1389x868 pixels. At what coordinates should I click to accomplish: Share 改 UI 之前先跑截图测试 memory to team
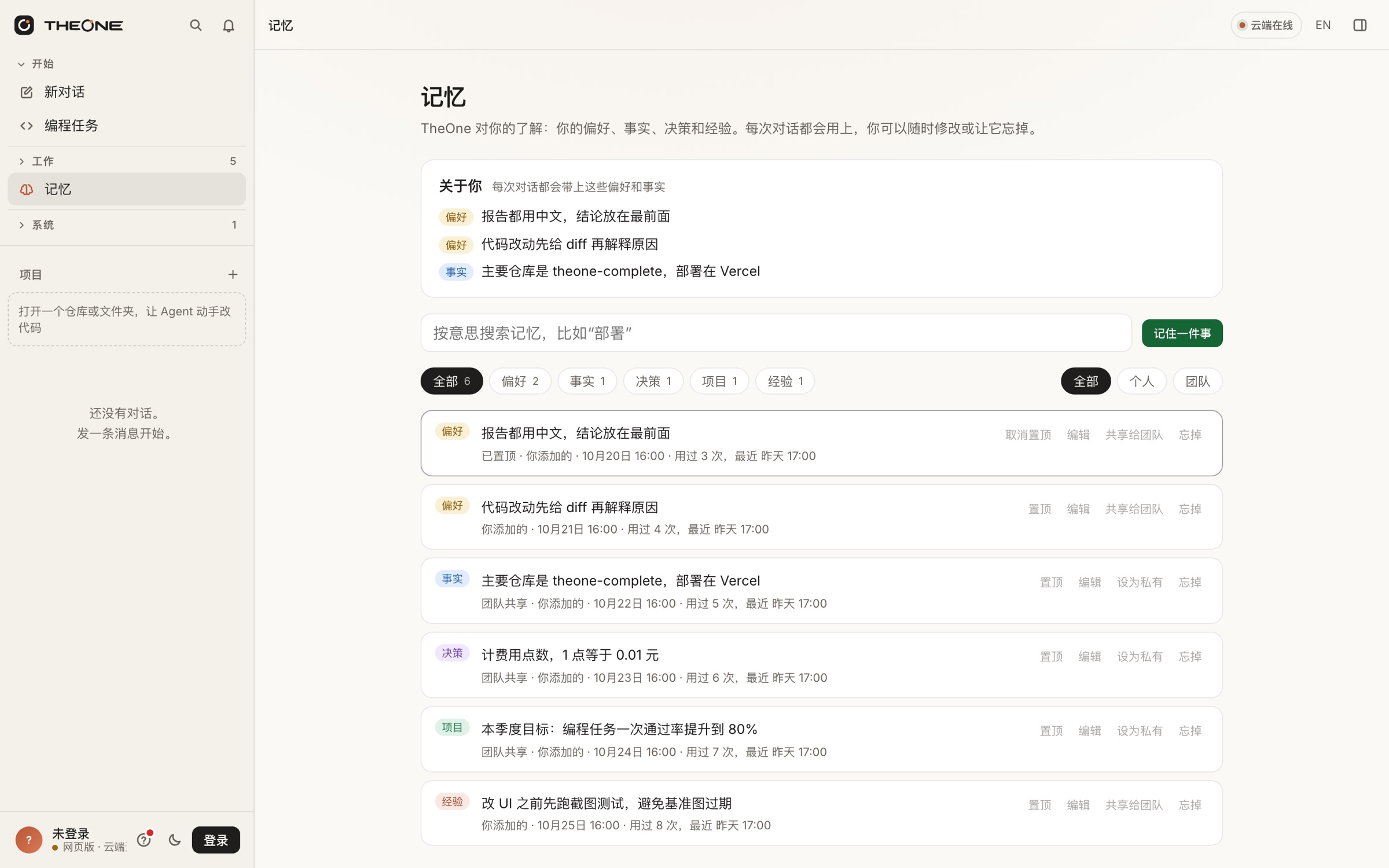click(x=1134, y=805)
